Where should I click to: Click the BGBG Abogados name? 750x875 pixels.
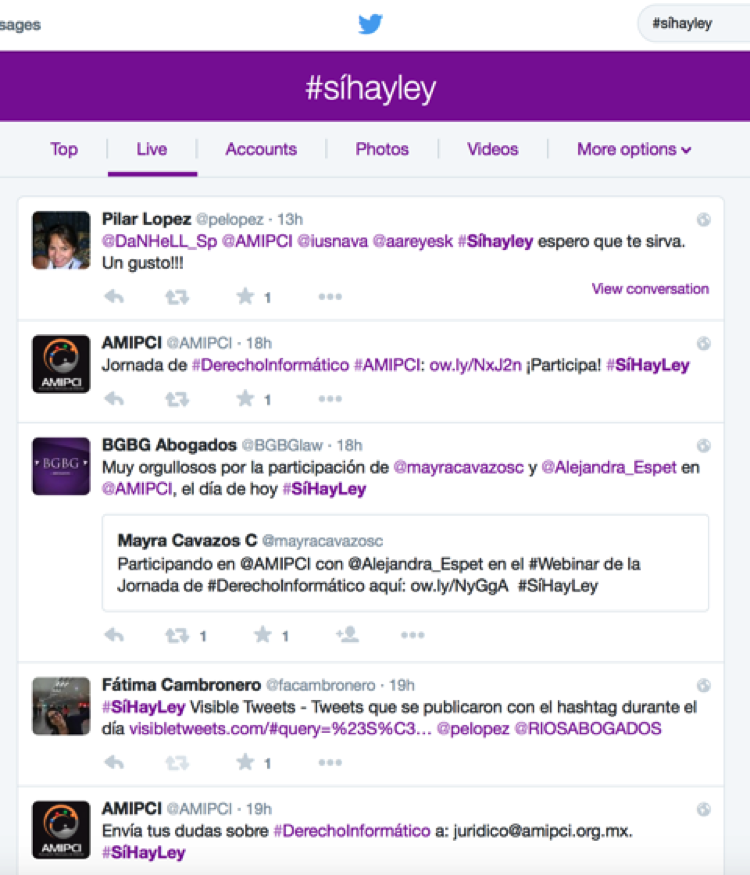pyautogui.click(x=169, y=445)
